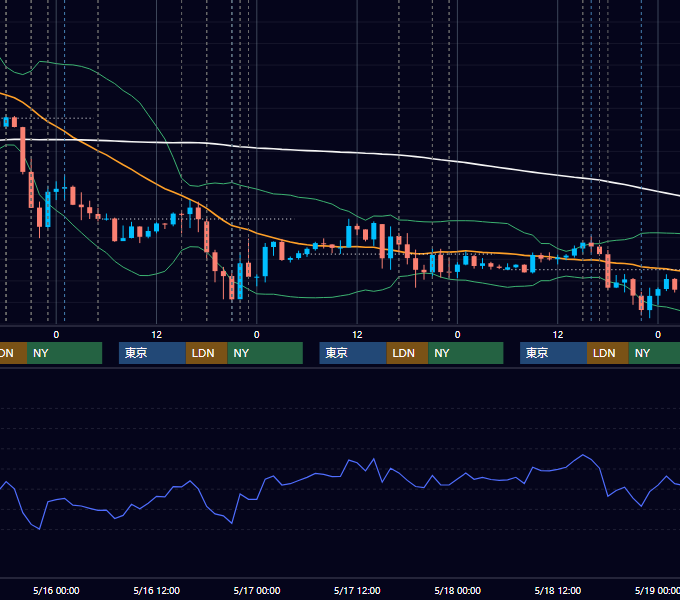Click hour label 12 above 5/18 12:00
680x600 pixels.
(x=558, y=335)
